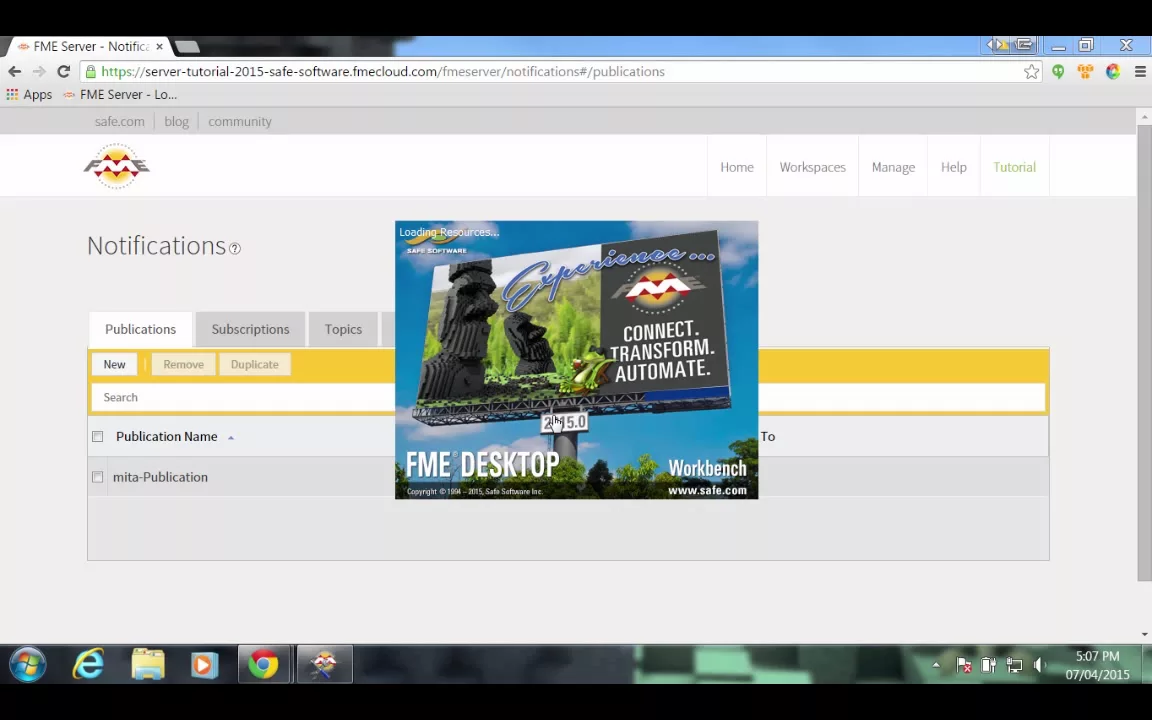Viewport: 1152px width, 720px height.
Task: Open the safe.com link
Action: coord(119,121)
